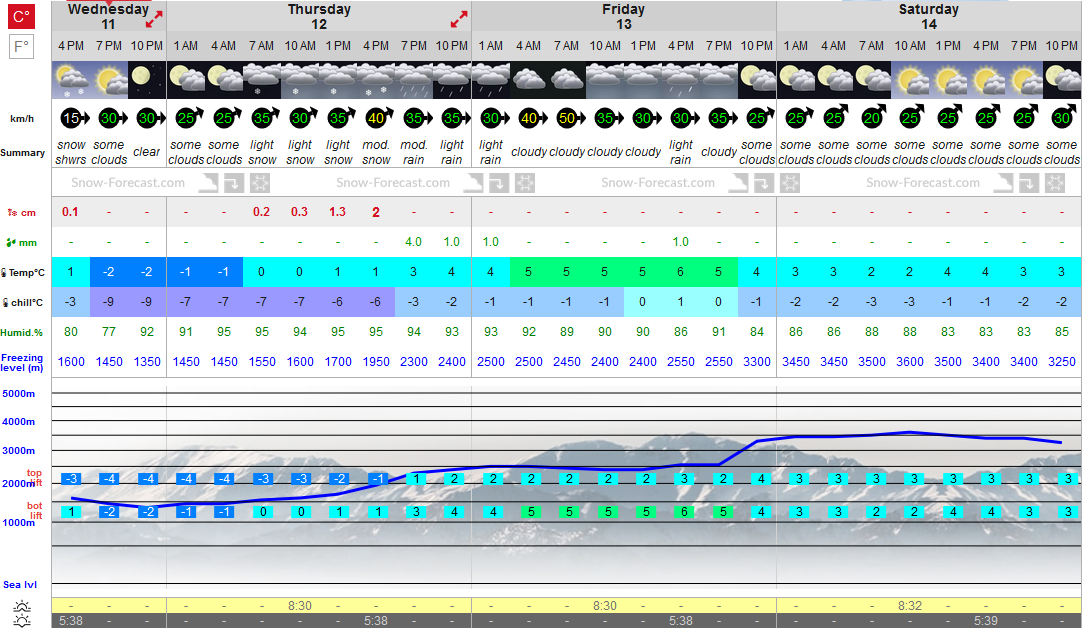Click Wednesday 7 PM chill cell showing -9
The height and width of the screenshot is (634, 1088).
(x=109, y=302)
